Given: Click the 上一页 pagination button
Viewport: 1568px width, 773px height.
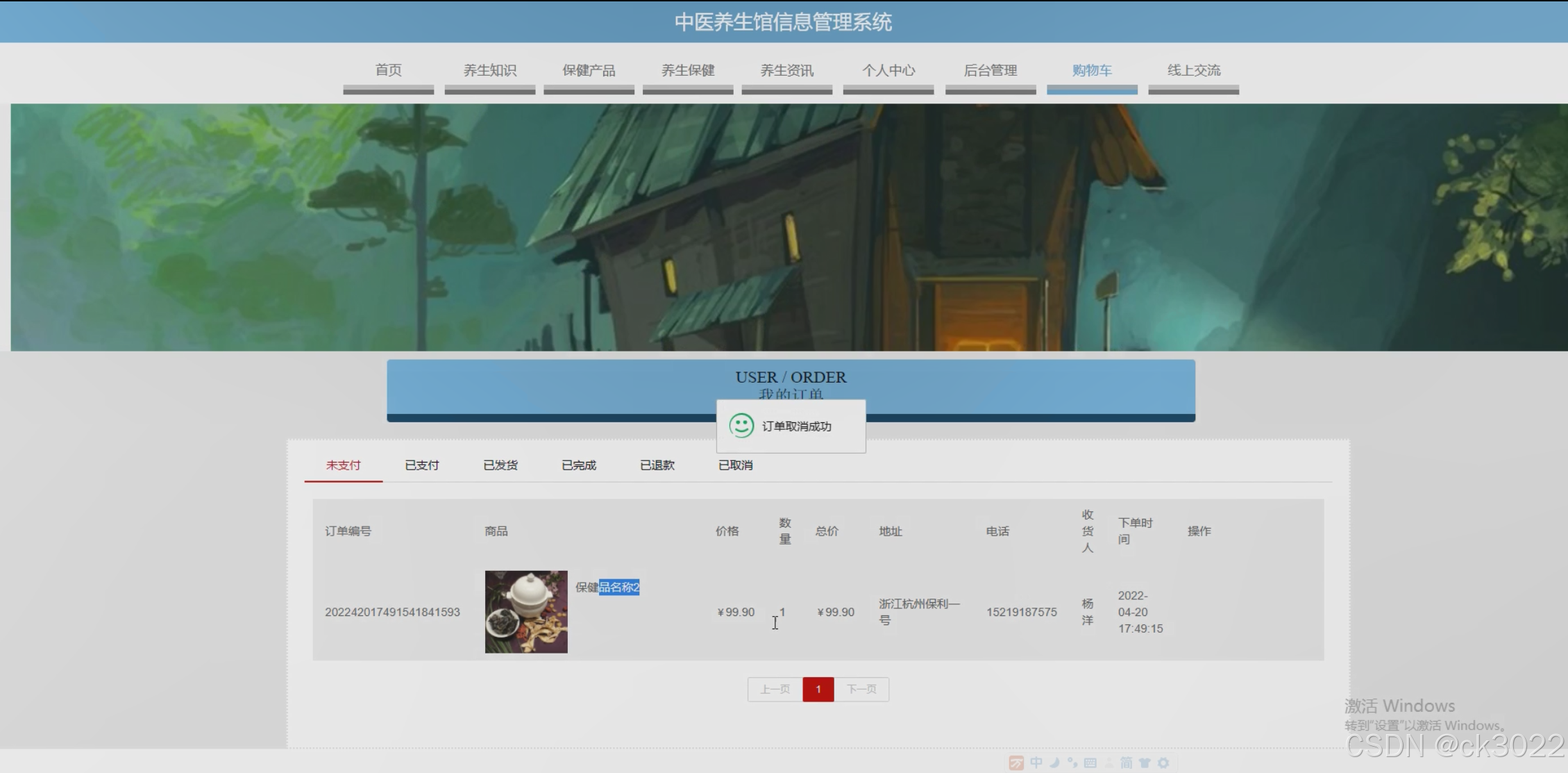Looking at the screenshot, I should pos(775,689).
